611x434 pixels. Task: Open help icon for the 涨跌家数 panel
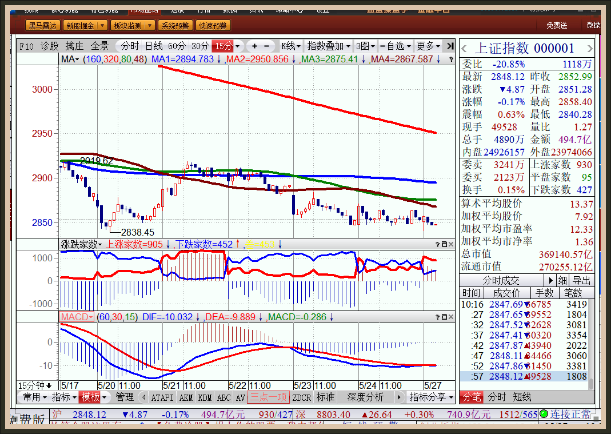(x=438, y=244)
